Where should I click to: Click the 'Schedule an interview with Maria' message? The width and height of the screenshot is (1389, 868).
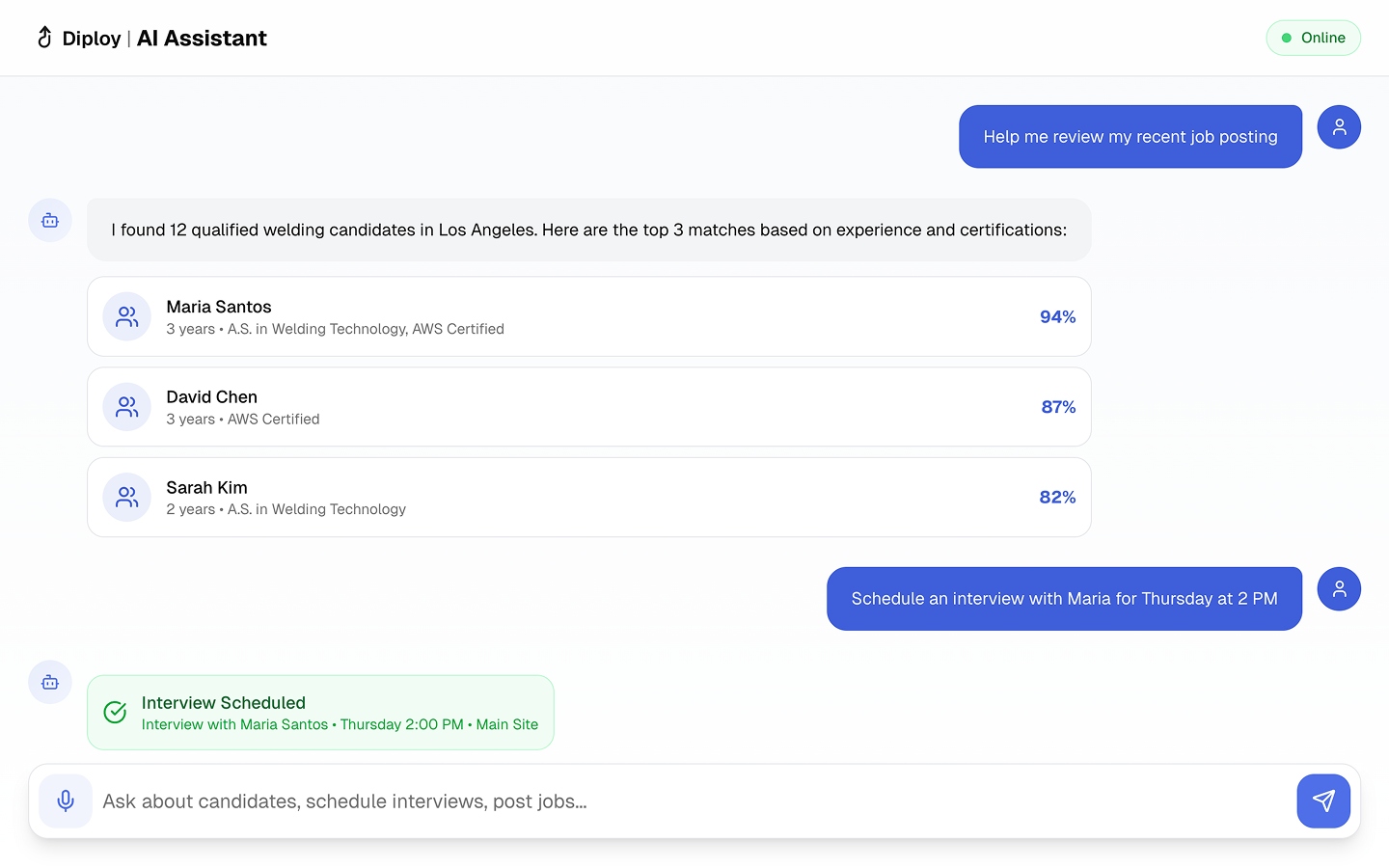pos(1064,599)
